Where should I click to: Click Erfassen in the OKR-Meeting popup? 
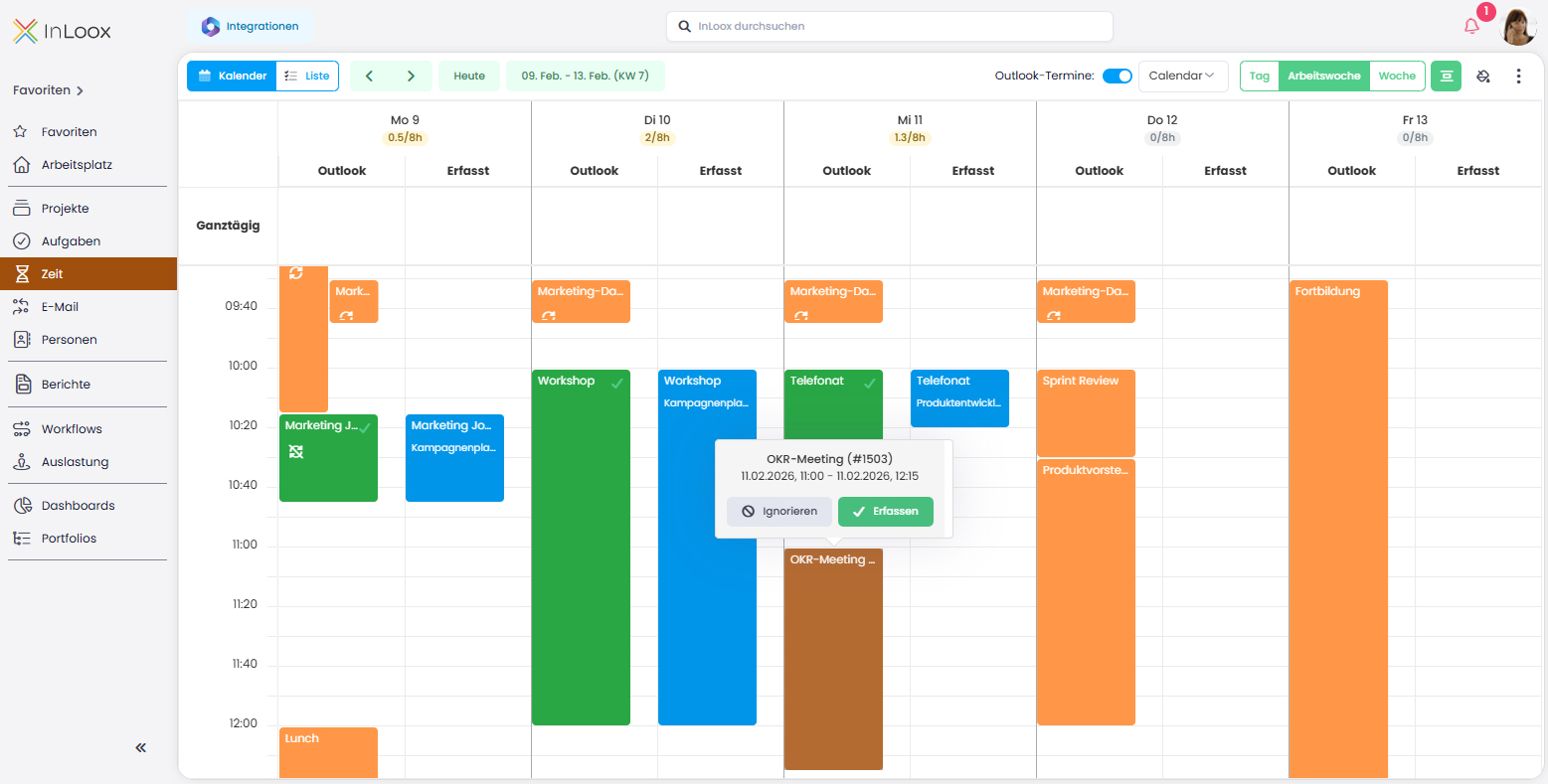tap(885, 511)
